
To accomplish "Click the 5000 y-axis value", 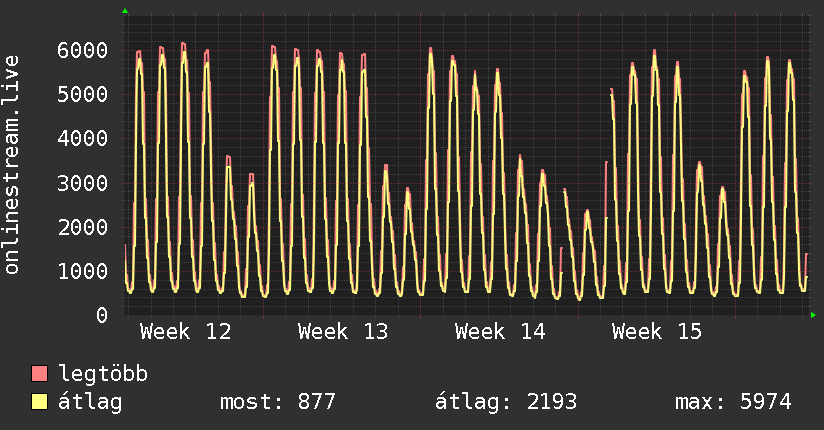I will (83, 95).
